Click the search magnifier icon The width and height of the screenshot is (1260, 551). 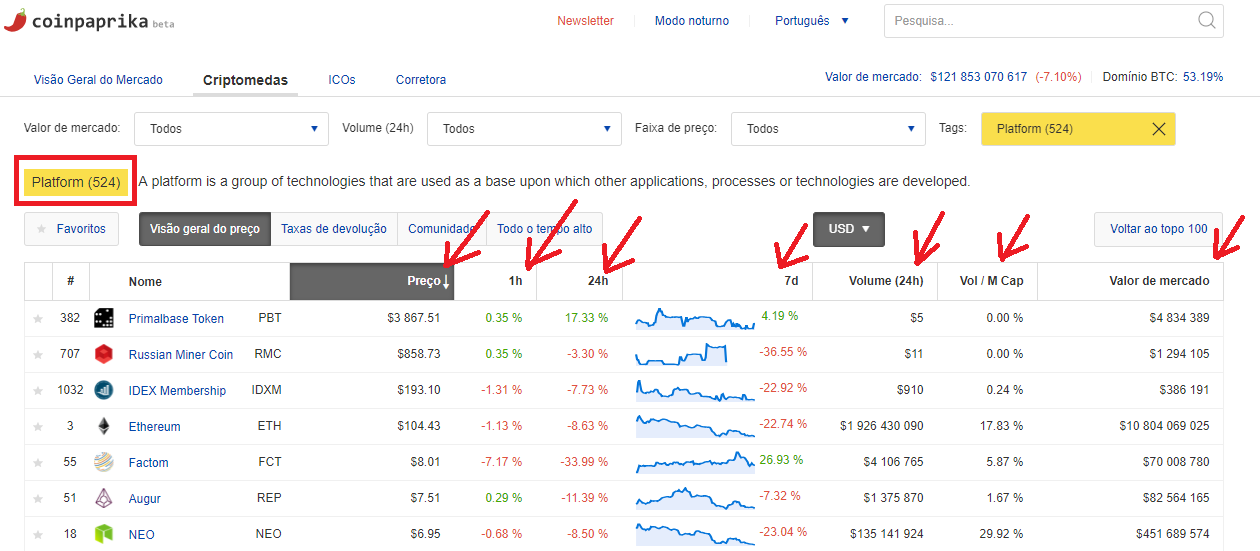(1206, 20)
